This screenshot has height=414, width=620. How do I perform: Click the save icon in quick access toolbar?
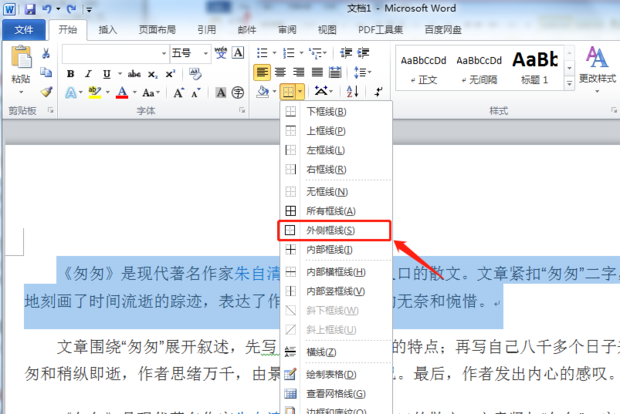tap(28, 9)
